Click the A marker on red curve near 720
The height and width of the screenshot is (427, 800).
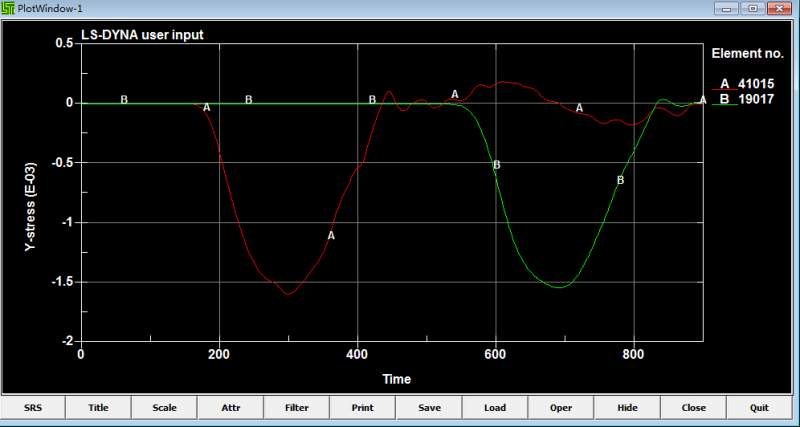[x=579, y=108]
